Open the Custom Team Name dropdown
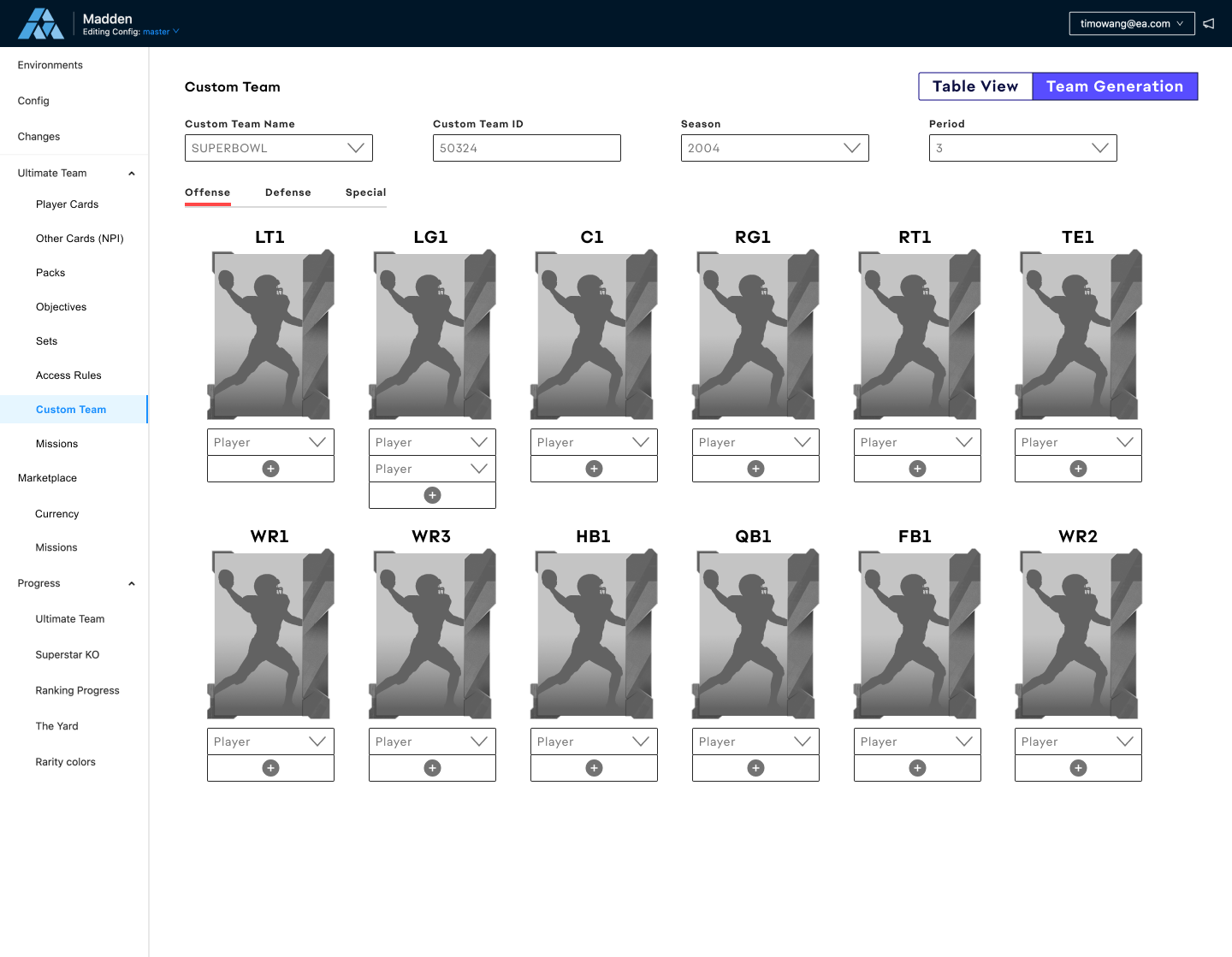This screenshot has width=1232, height=957. tap(278, 148)
